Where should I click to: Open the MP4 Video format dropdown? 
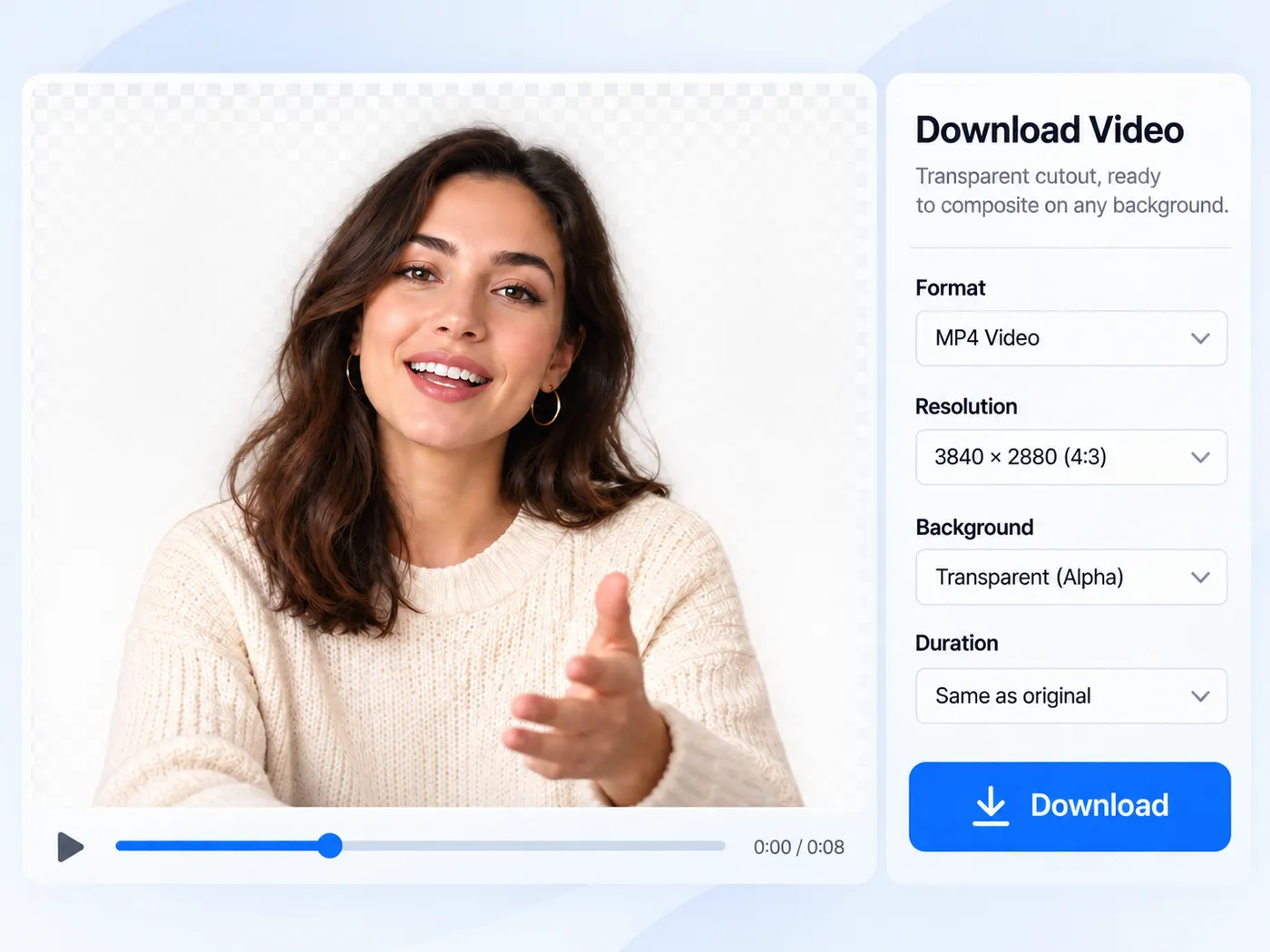[1071, 338]
